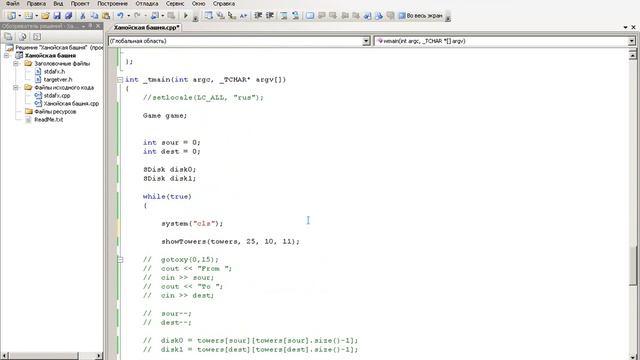The image size is (640, 360).
Task: Close the Solution Explorer panel
Action: [98, 26]
